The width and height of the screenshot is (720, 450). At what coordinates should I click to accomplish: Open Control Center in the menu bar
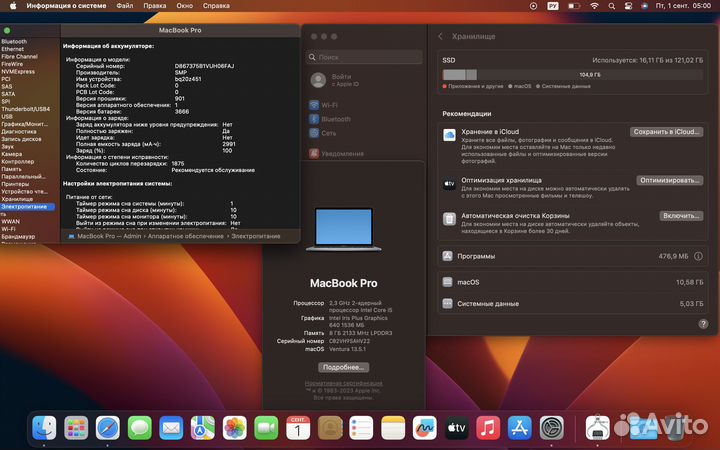tap(628, 6)
